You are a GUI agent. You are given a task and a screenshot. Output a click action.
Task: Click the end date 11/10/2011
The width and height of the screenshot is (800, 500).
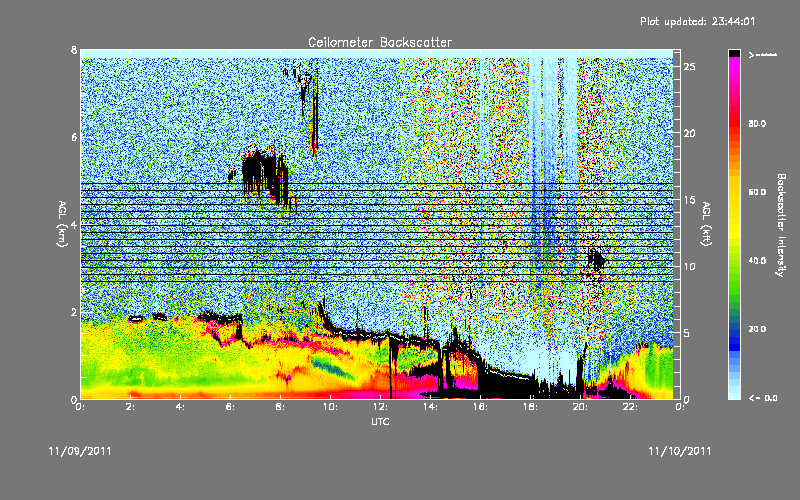pos(680,451)
